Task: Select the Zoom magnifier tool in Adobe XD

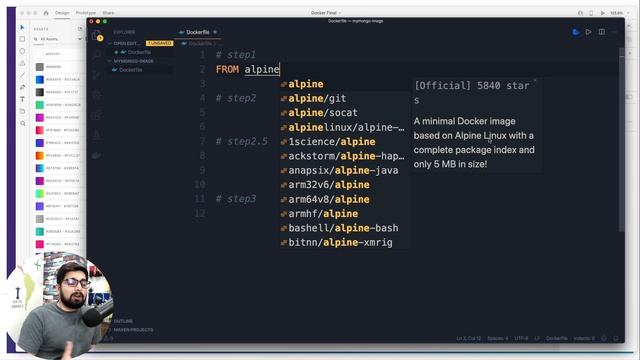Action: (23, 123)
